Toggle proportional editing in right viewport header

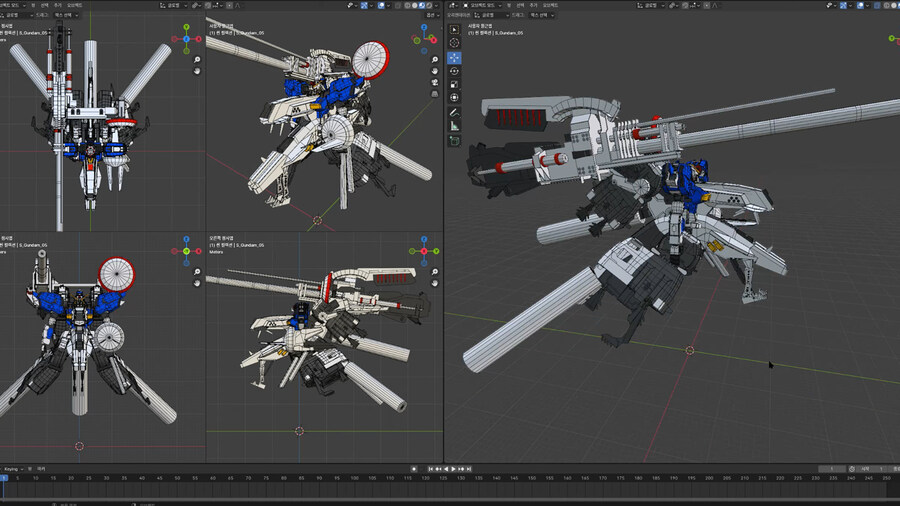click(707, 5)
